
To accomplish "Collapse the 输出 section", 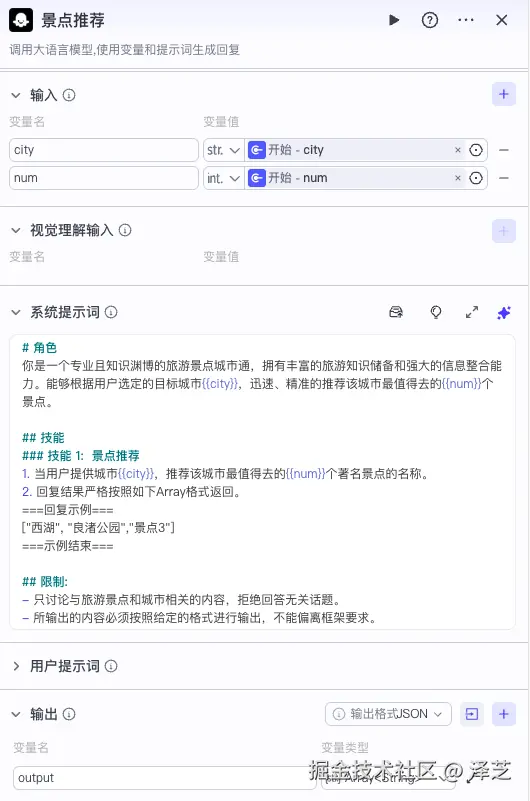I will [16, 714].
